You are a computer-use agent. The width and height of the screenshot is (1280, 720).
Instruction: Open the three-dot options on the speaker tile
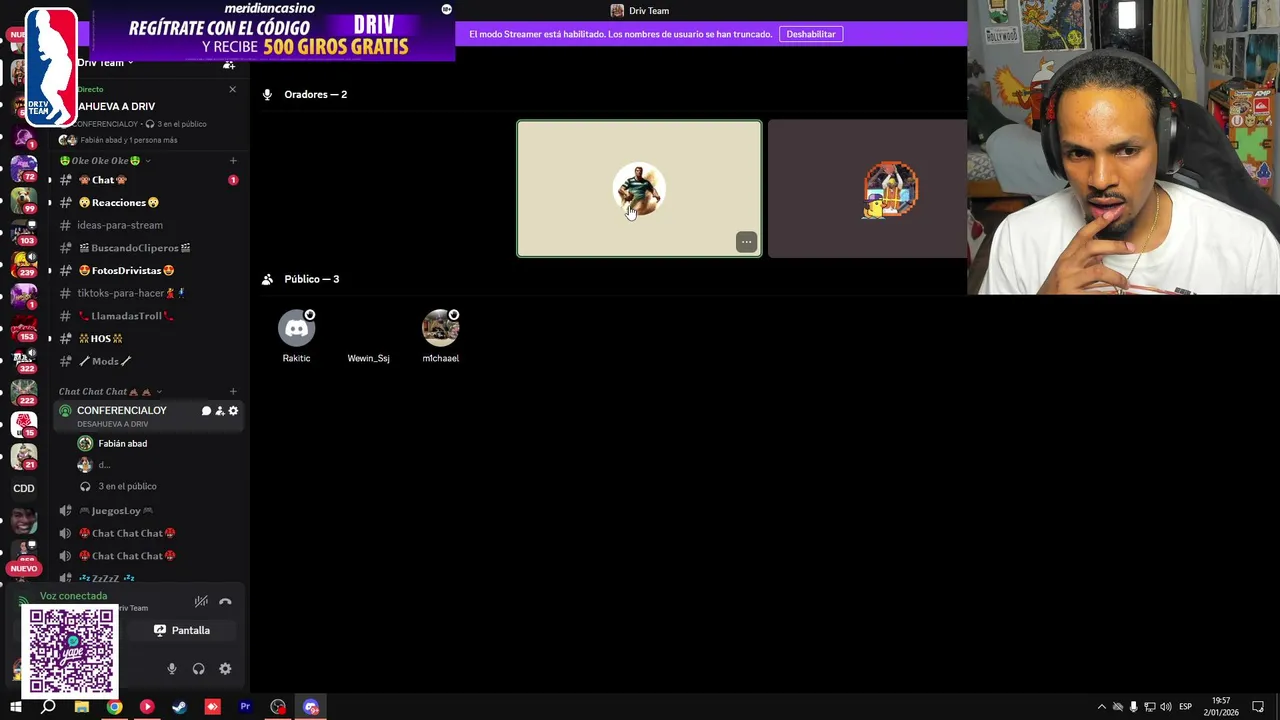point(746,242)
